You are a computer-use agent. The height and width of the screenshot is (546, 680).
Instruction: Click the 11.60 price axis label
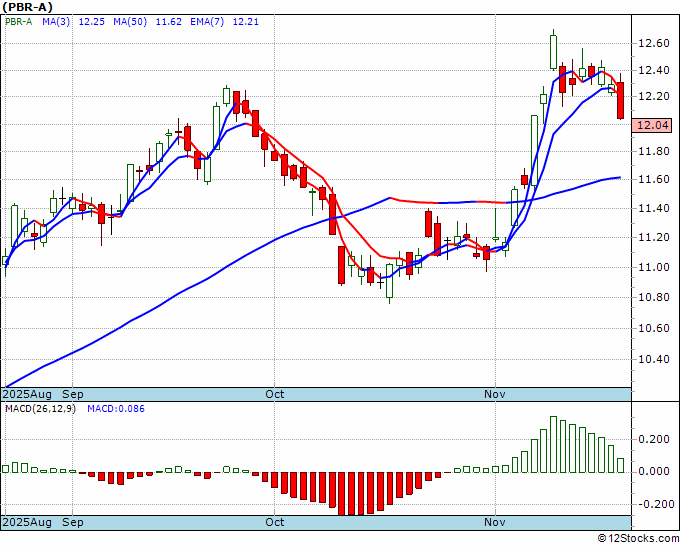click(x=654, y=179)
